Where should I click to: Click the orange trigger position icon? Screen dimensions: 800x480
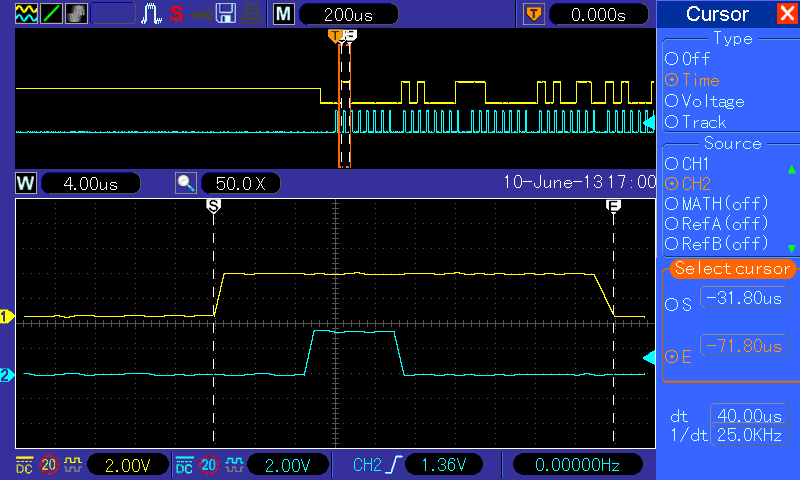point(534,14)
